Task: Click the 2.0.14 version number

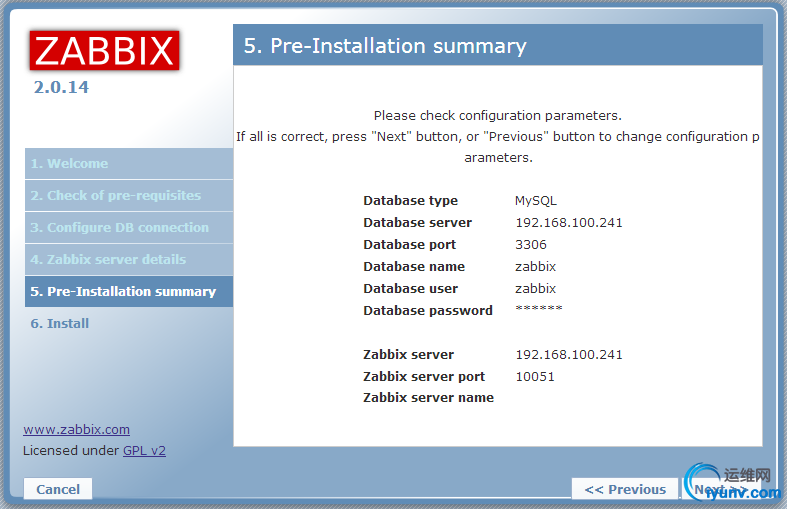Action: point(61,87)
